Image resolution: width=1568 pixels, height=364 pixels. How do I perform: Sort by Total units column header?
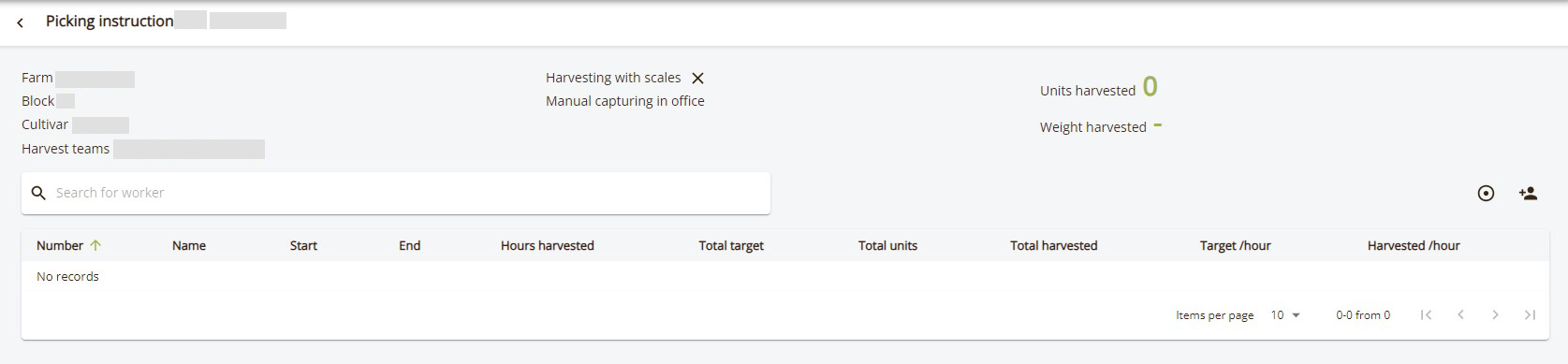887,245
